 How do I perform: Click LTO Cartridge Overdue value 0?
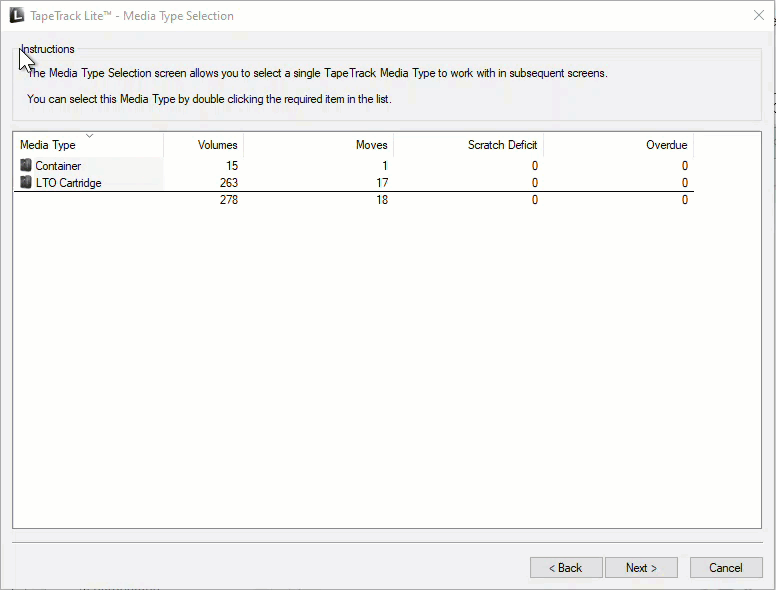685,183
